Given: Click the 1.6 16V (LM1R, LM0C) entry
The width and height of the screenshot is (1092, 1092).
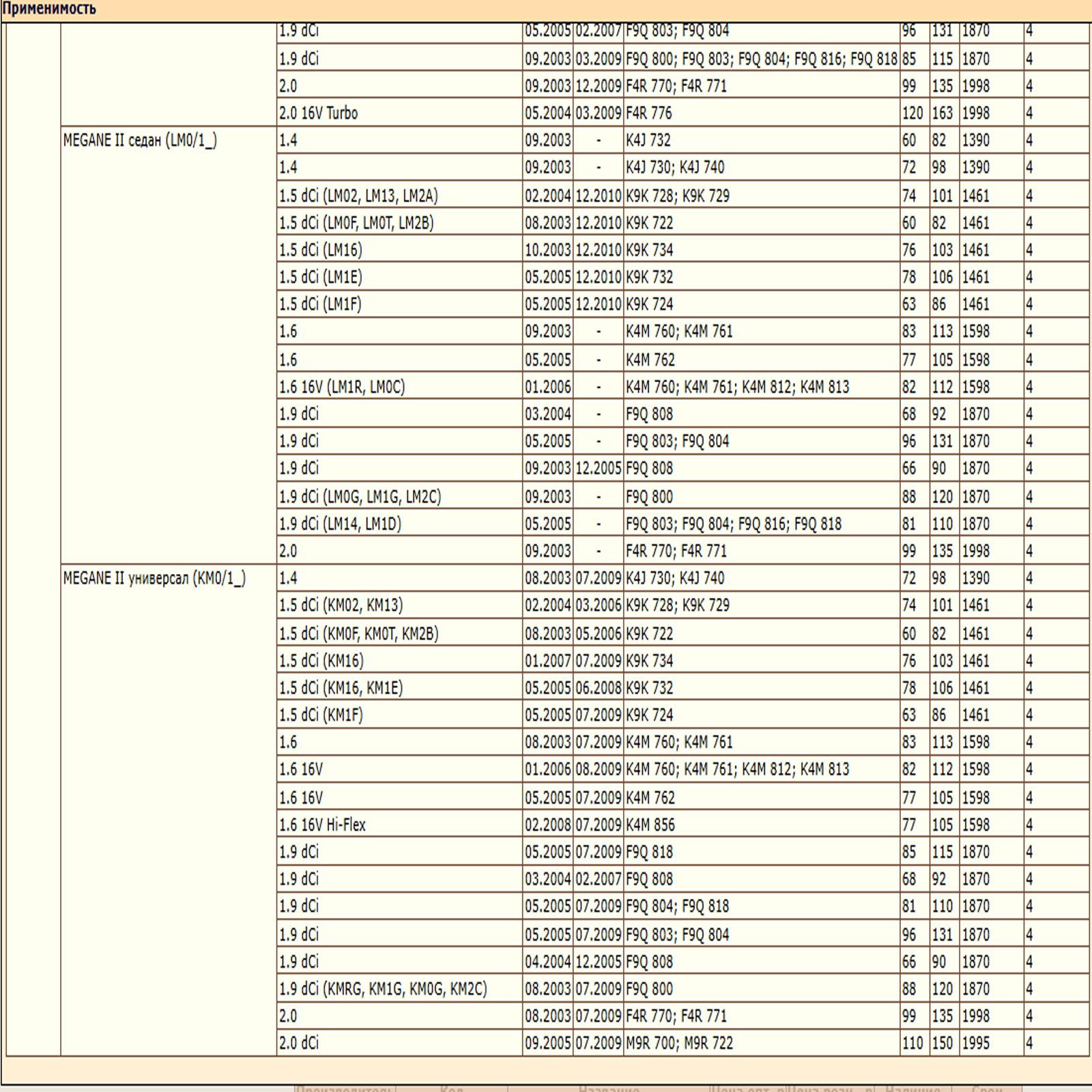Looking at the screenshot, I should [342, 387].
